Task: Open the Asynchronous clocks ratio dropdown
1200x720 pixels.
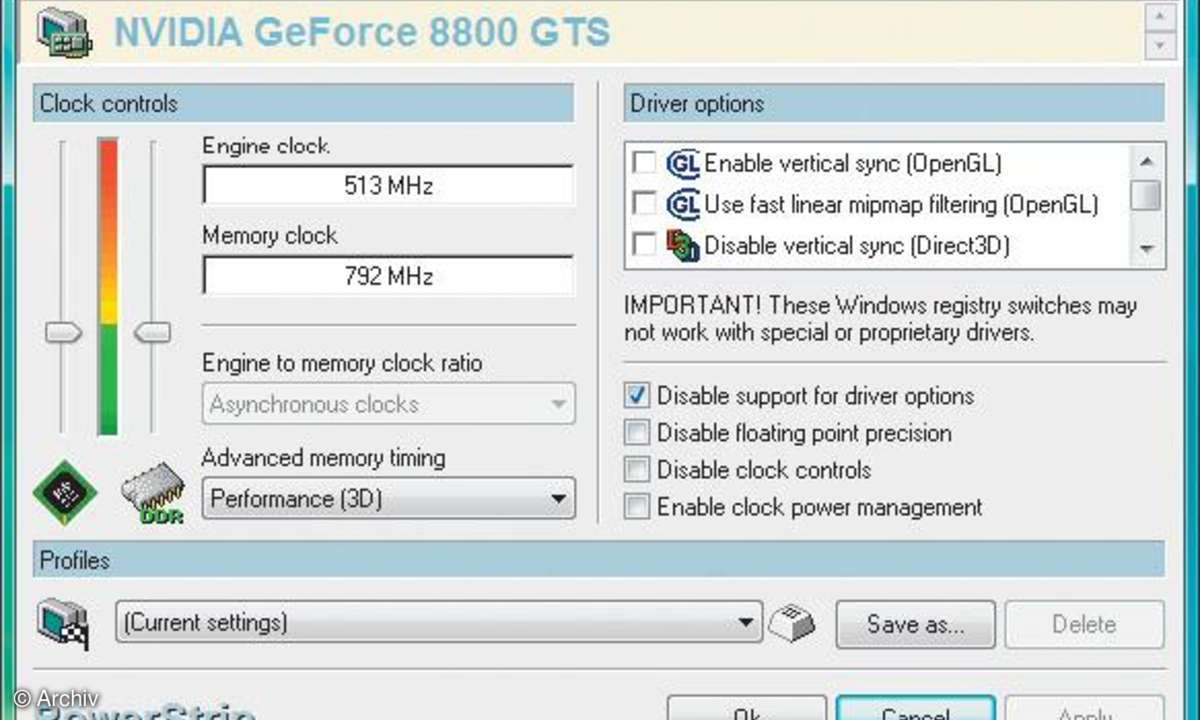Action: pos(389,404)
